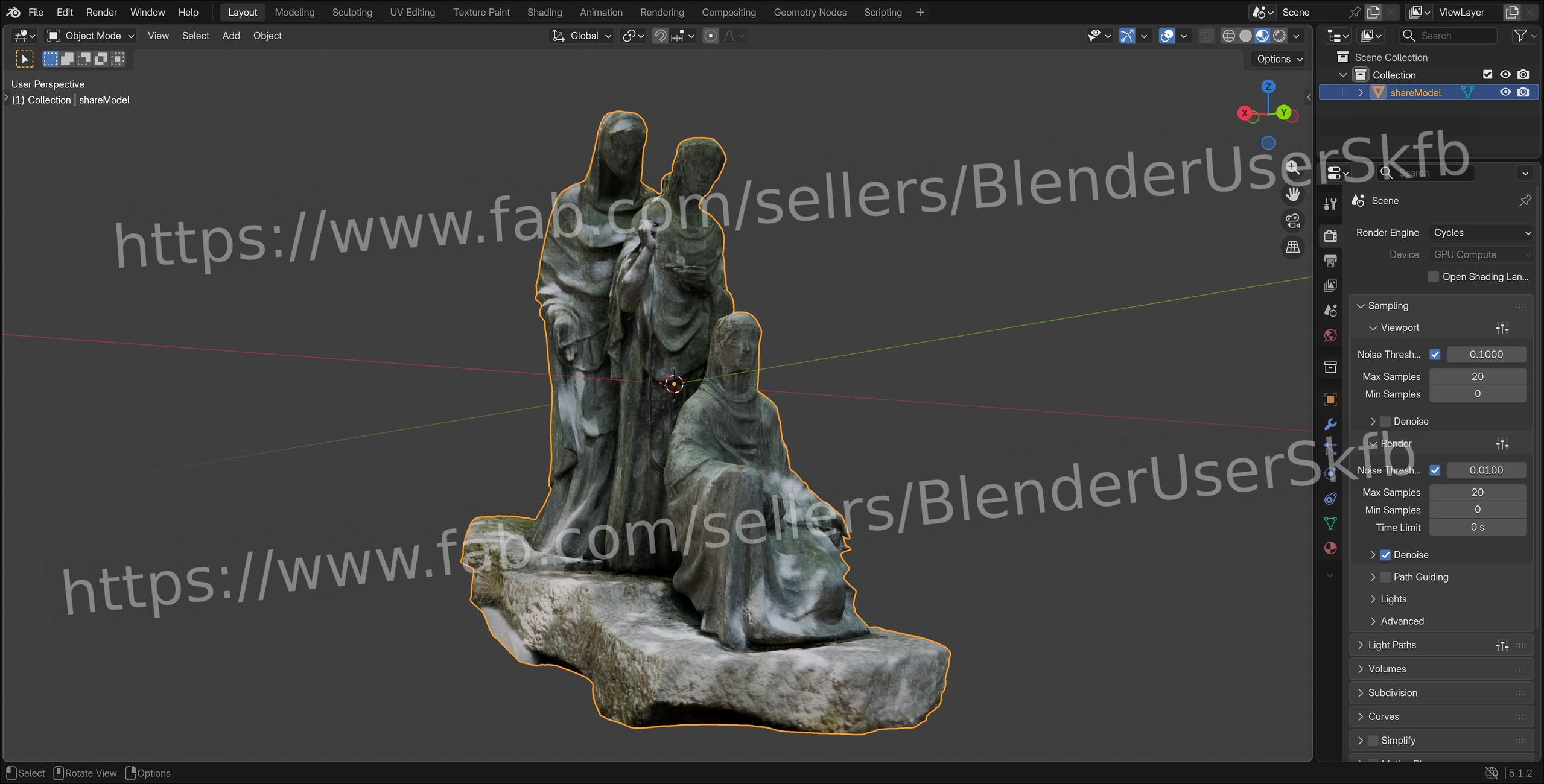1544x784 pixels.
Task: Toggle Viewport Noise Threshold checkbox
Action: click(x=1435, y=355)
